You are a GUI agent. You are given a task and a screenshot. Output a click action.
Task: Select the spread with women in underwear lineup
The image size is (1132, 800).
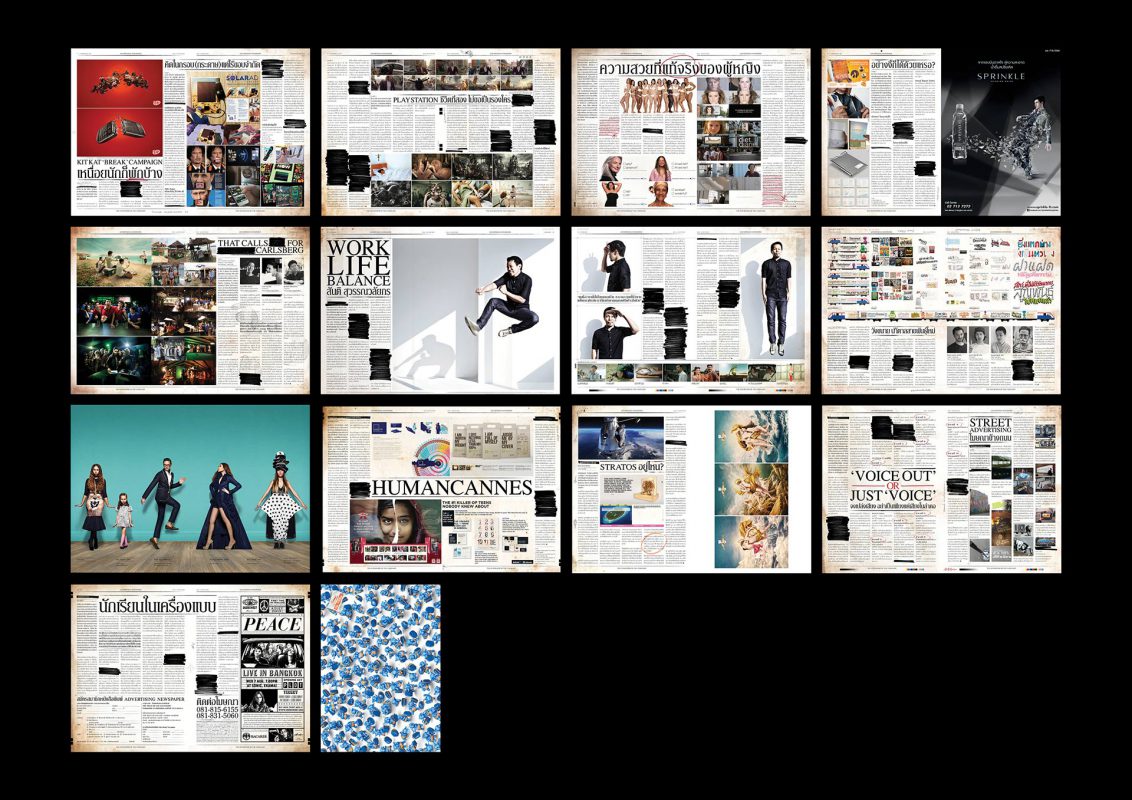(x=691, y=132)
